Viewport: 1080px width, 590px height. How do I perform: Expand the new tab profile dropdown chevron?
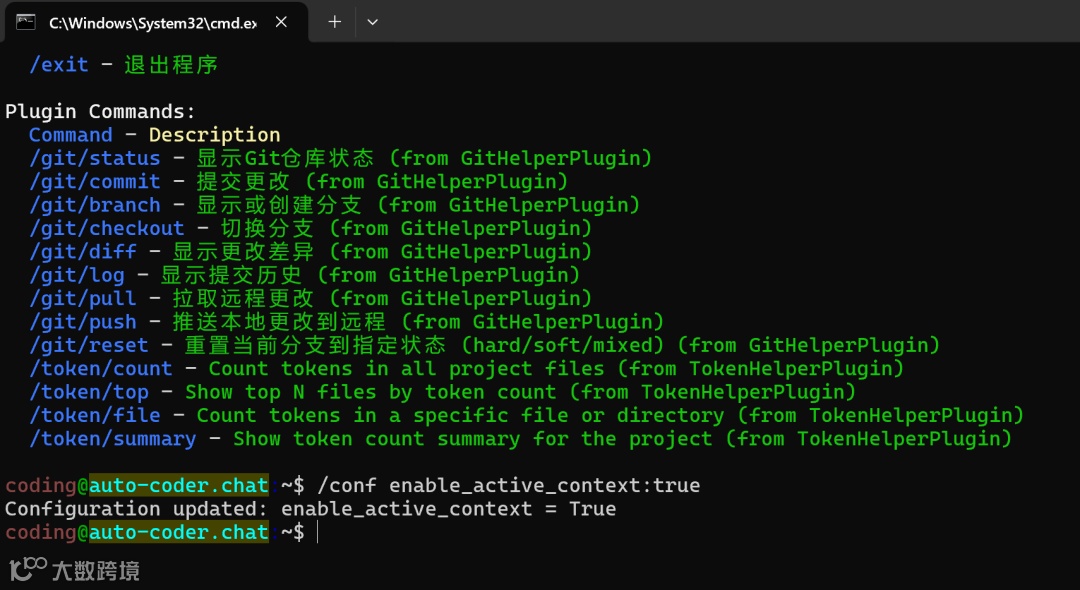coord(372,22)
